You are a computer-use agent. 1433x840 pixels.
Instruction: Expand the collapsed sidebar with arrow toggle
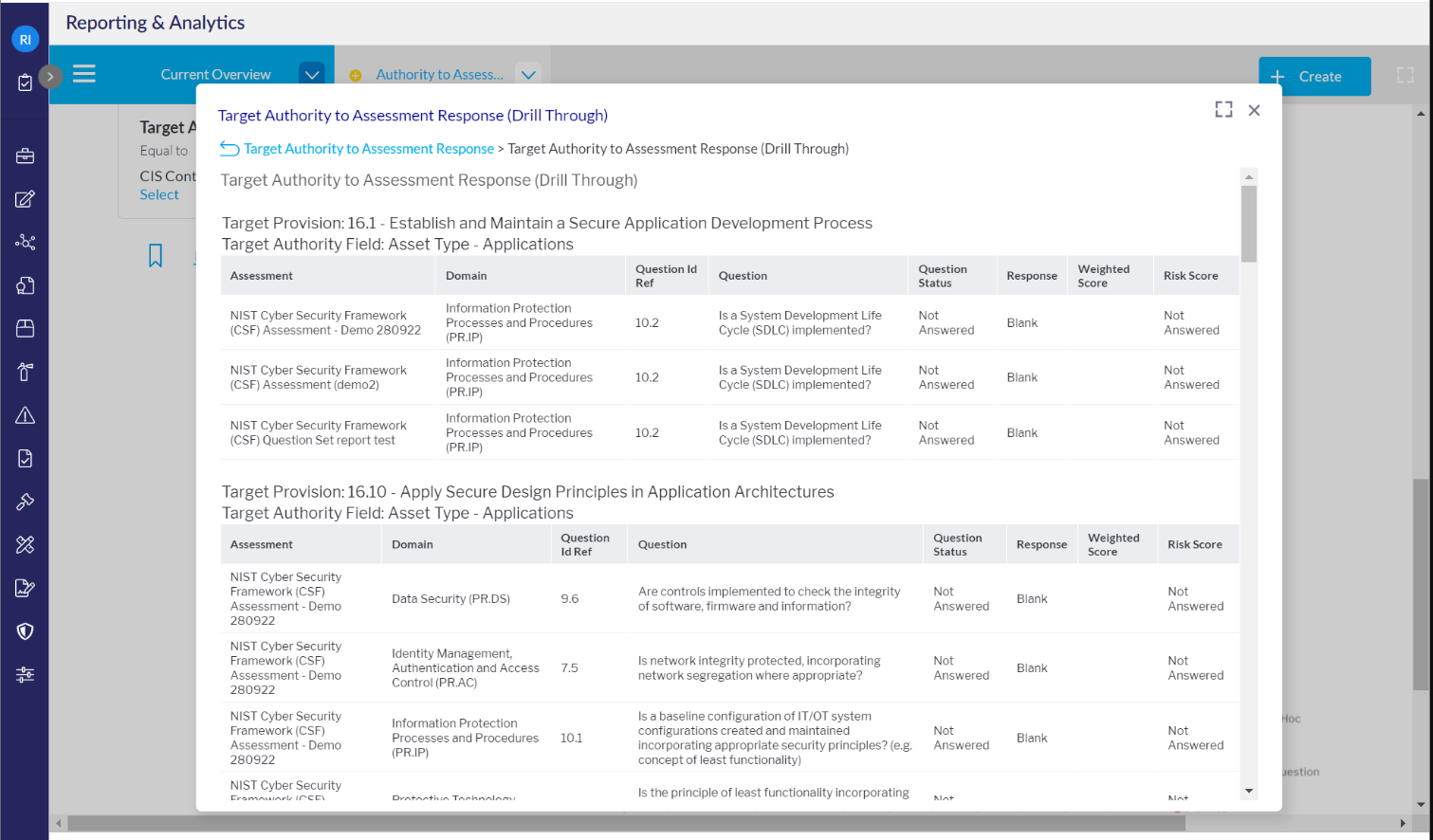tap(50, 76)
